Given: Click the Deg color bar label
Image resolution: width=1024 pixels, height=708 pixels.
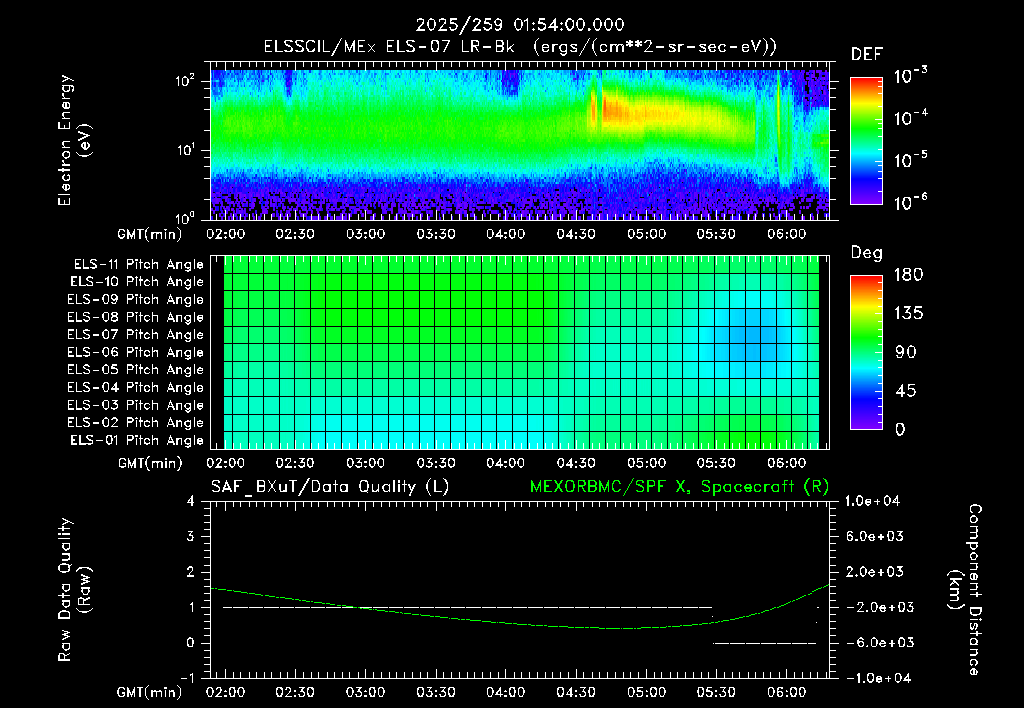Looking at the screenshot, I should click(x=867, y=253).
